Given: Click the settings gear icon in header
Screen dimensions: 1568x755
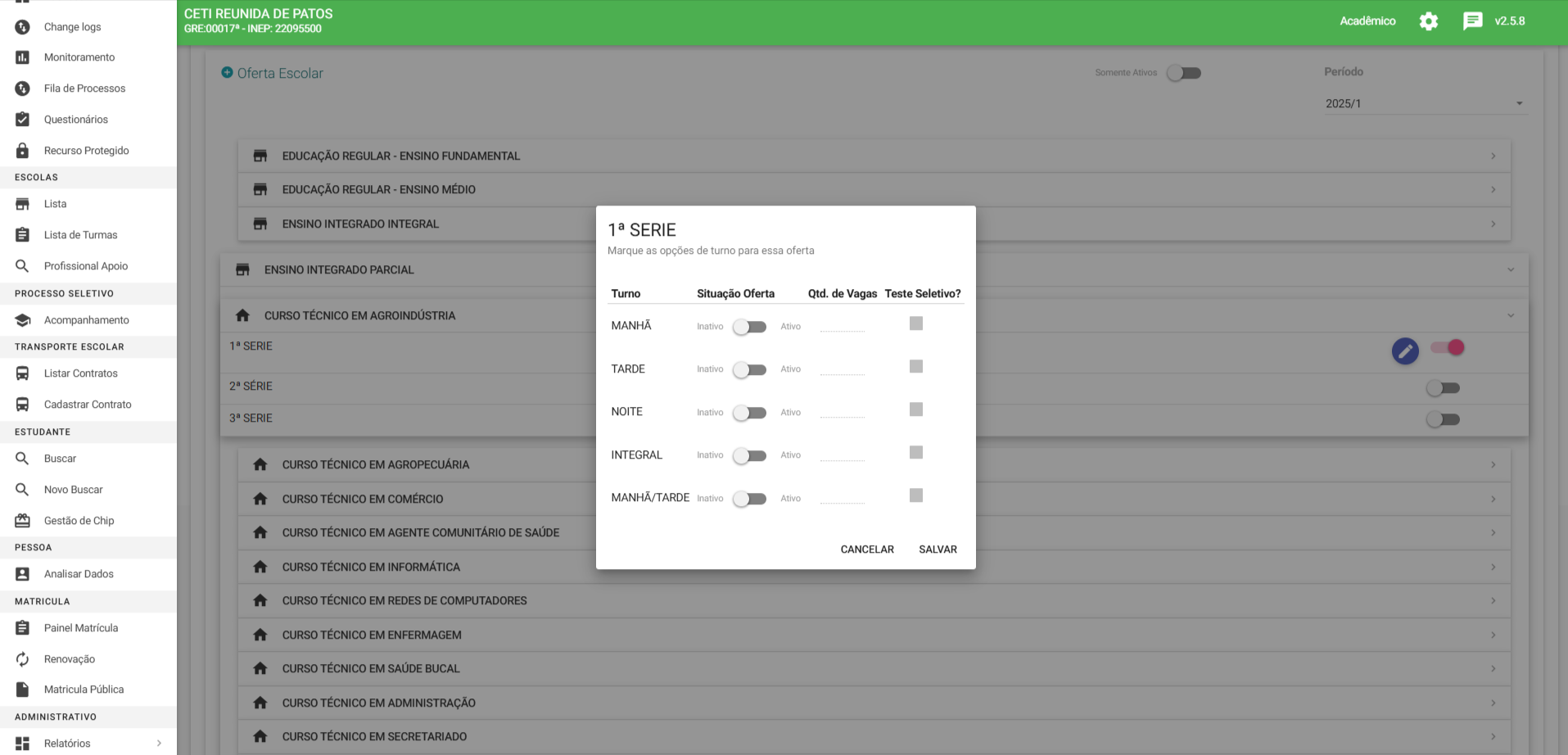Looking at the screenshot, I should tap(1428, 21).
